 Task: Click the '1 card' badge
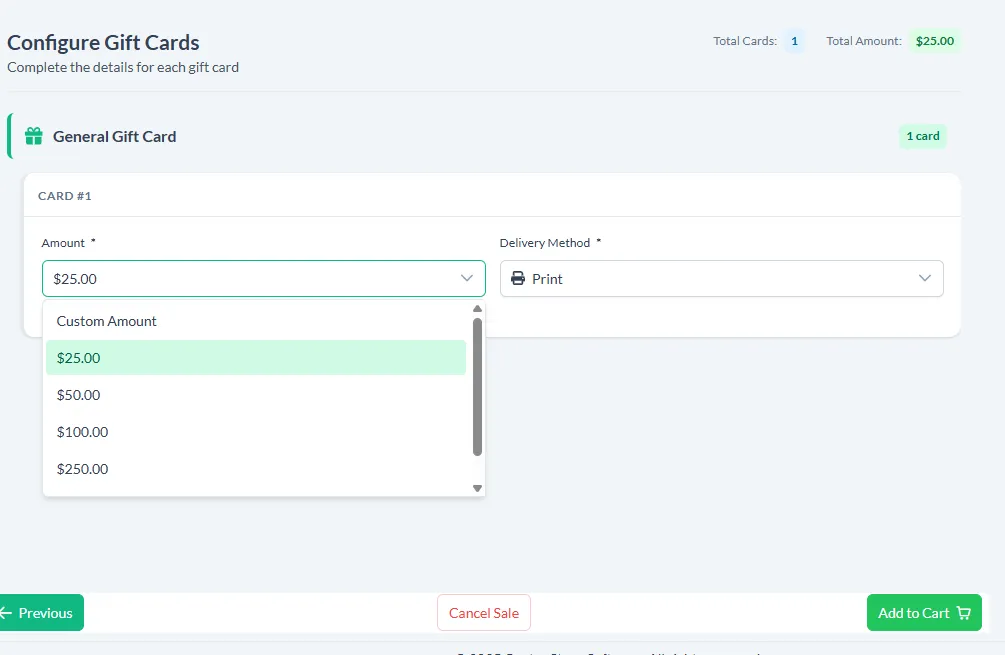pyautogui.click(x=923, y=136)
